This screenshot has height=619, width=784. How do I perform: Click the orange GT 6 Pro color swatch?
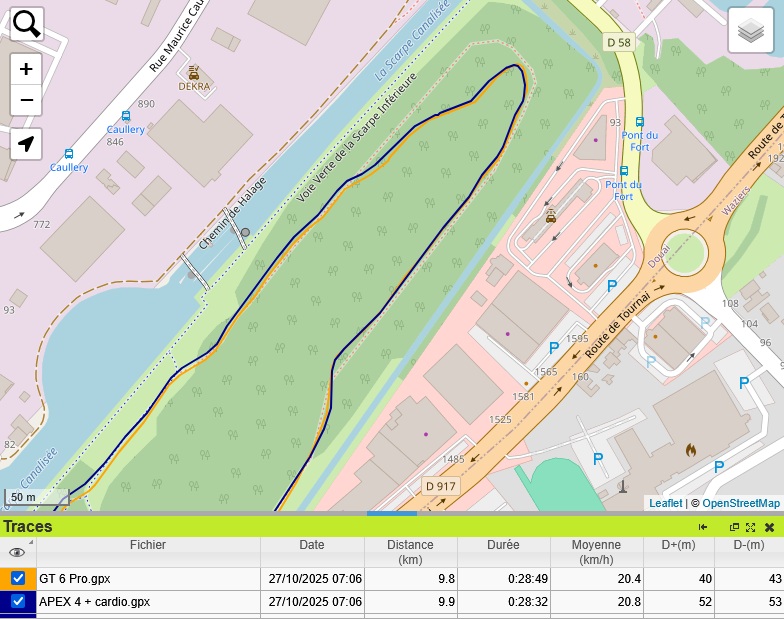pos(5,579)
